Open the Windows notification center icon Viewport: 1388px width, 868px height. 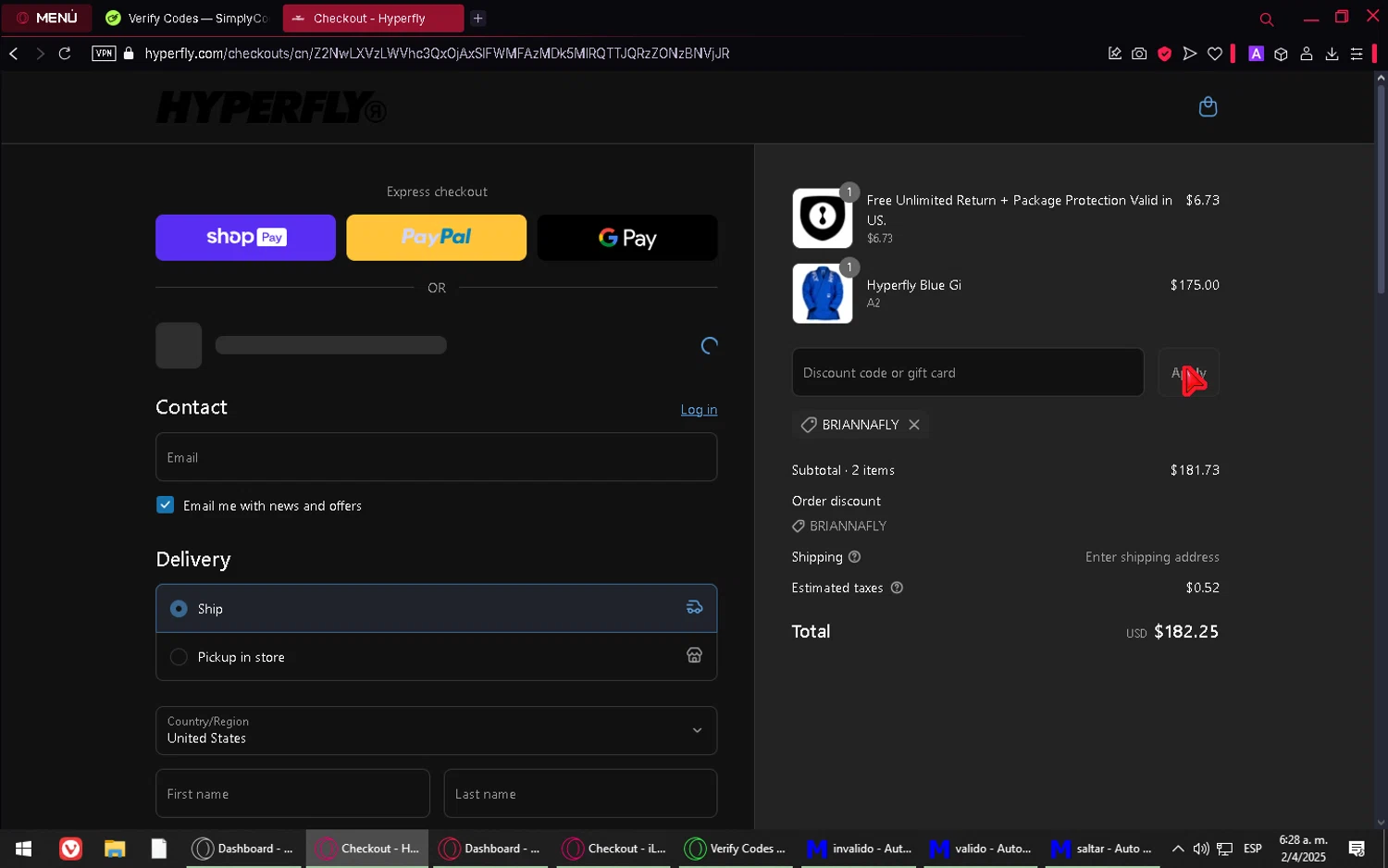(x=1357, y=849)
